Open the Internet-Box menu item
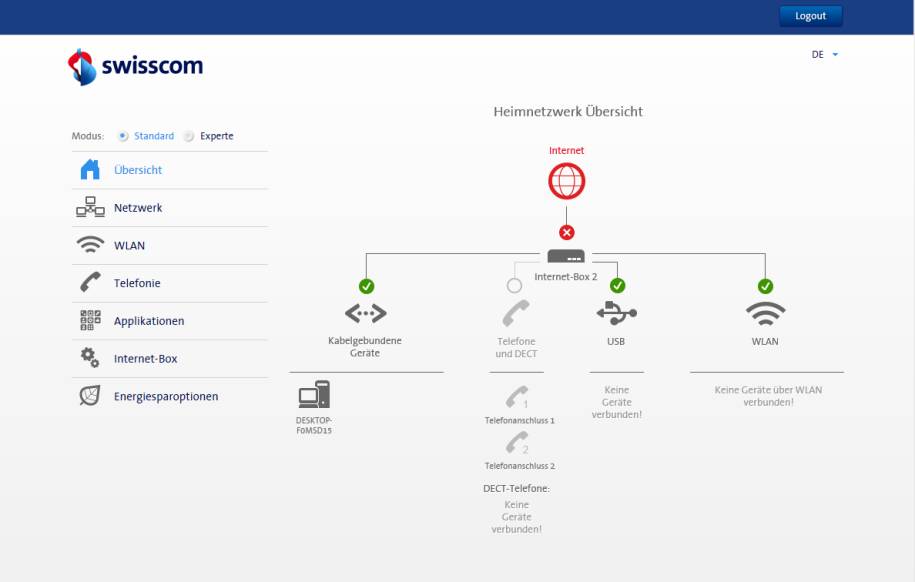This screenshot has width=915, height=582. coord(170,358)
